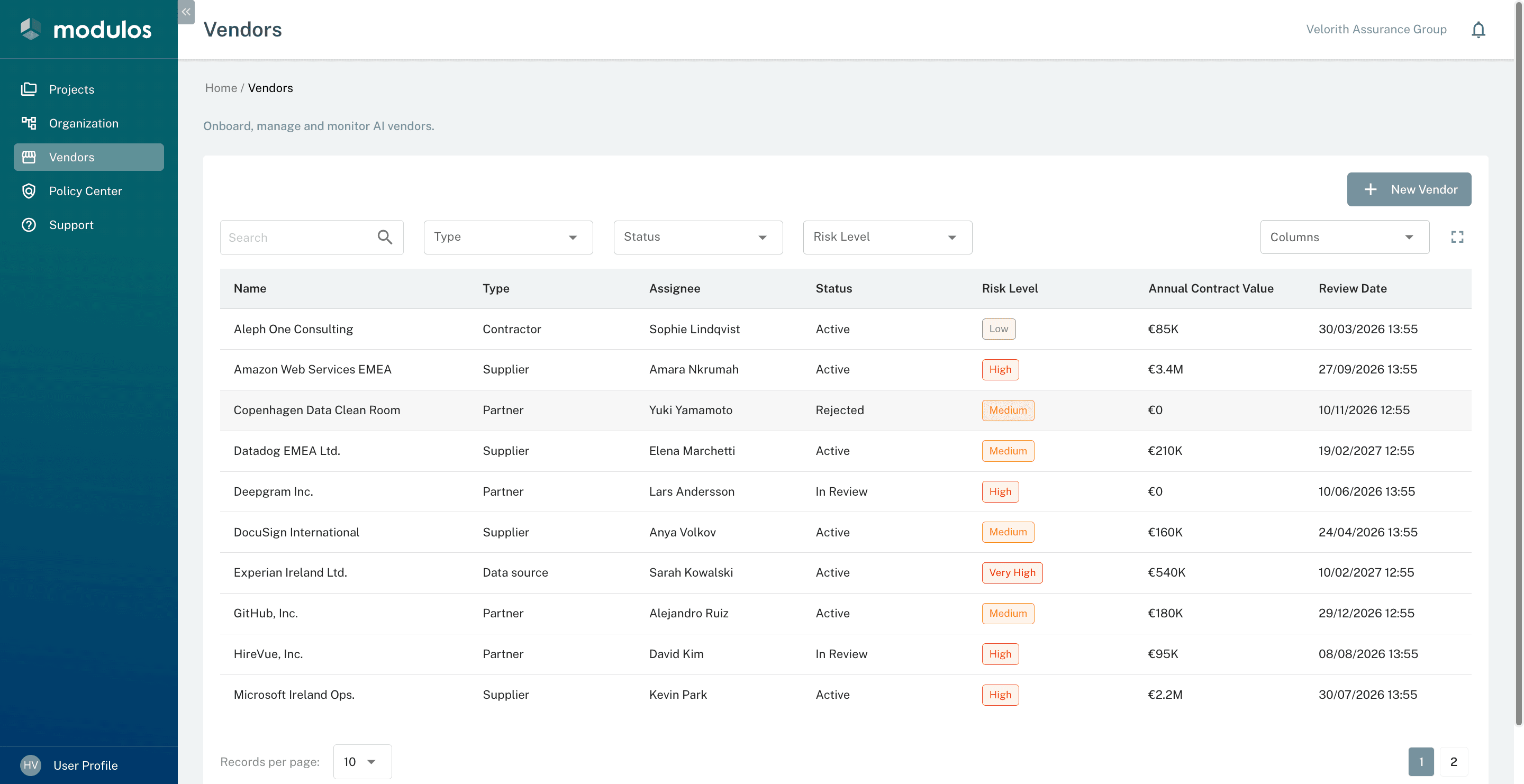Click the Policy Center shield icon

tap(29, 191)
